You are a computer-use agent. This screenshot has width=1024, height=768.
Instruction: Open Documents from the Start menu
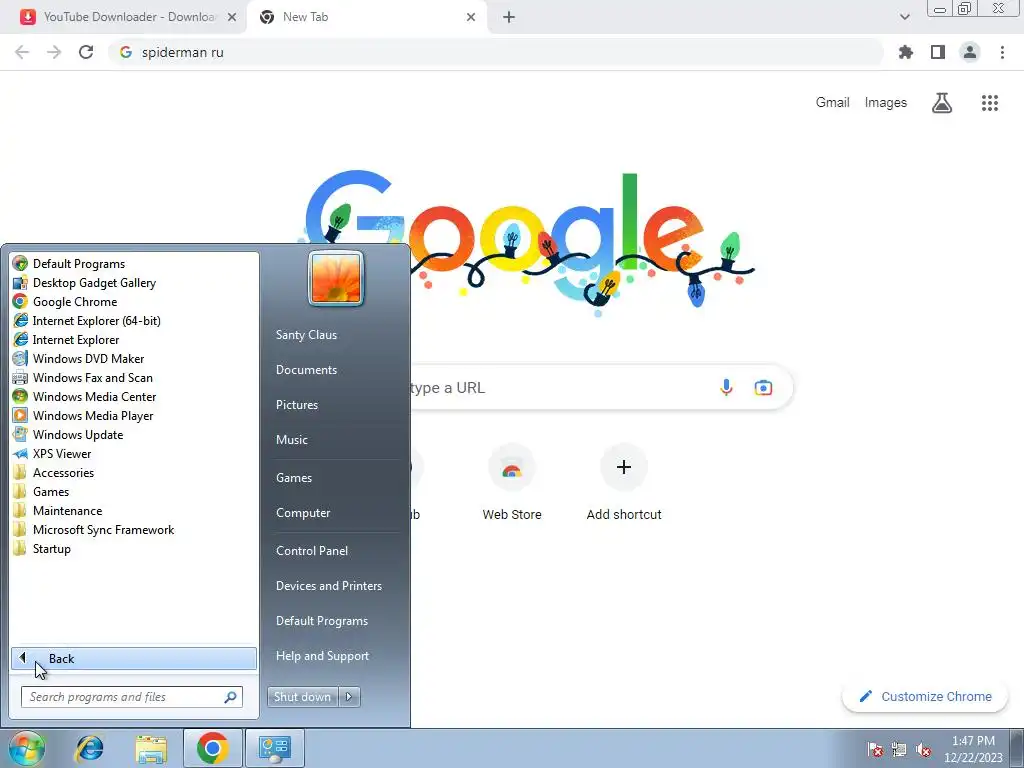306,370
